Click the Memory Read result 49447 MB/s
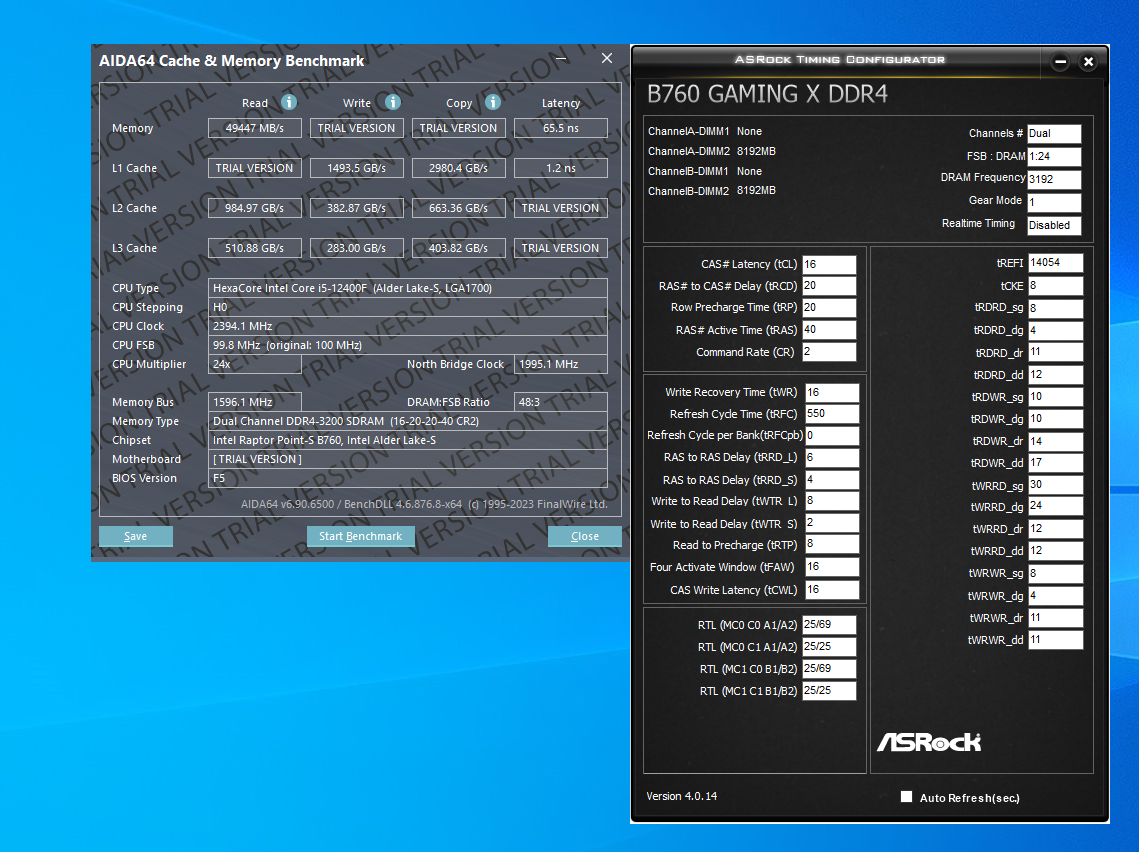The height and width of the screenshot is (852, 1139). coord(254,128)
